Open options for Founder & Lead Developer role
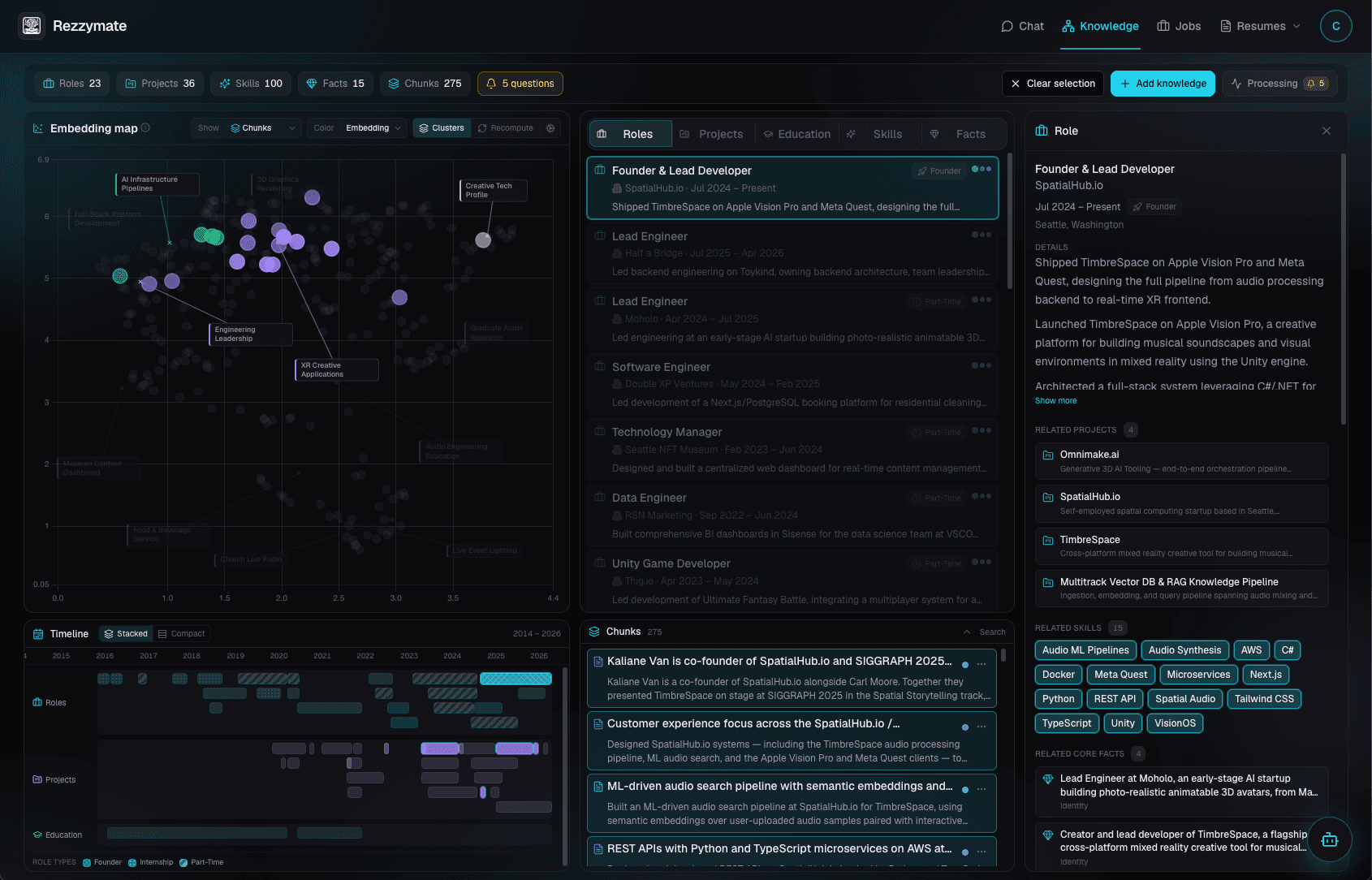Viewport: 1372px width, 880px height. [982, 169]
